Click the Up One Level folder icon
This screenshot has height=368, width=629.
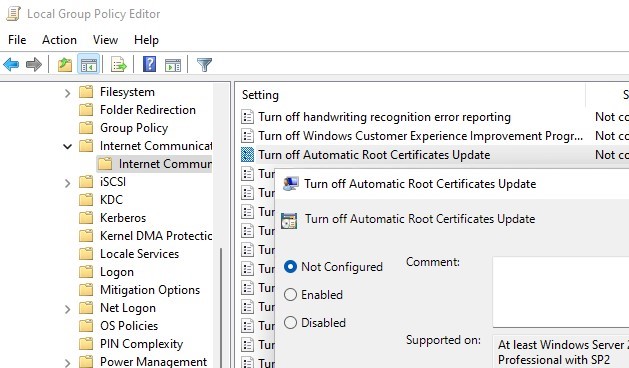coord(65,64)
